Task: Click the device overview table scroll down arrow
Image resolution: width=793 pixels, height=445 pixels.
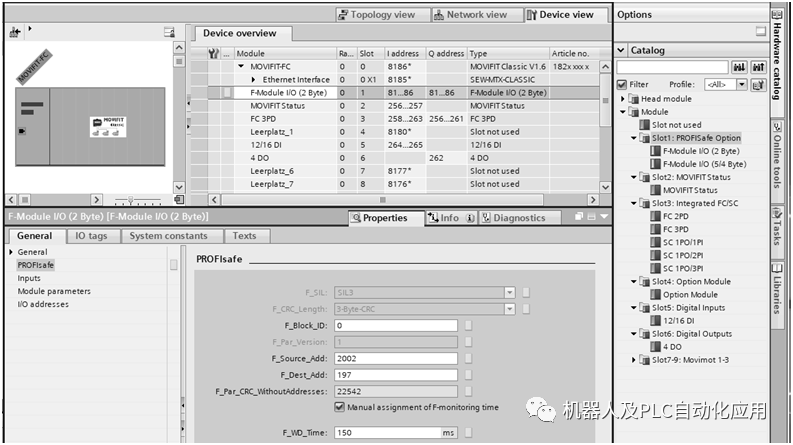Action: [605, 187]
